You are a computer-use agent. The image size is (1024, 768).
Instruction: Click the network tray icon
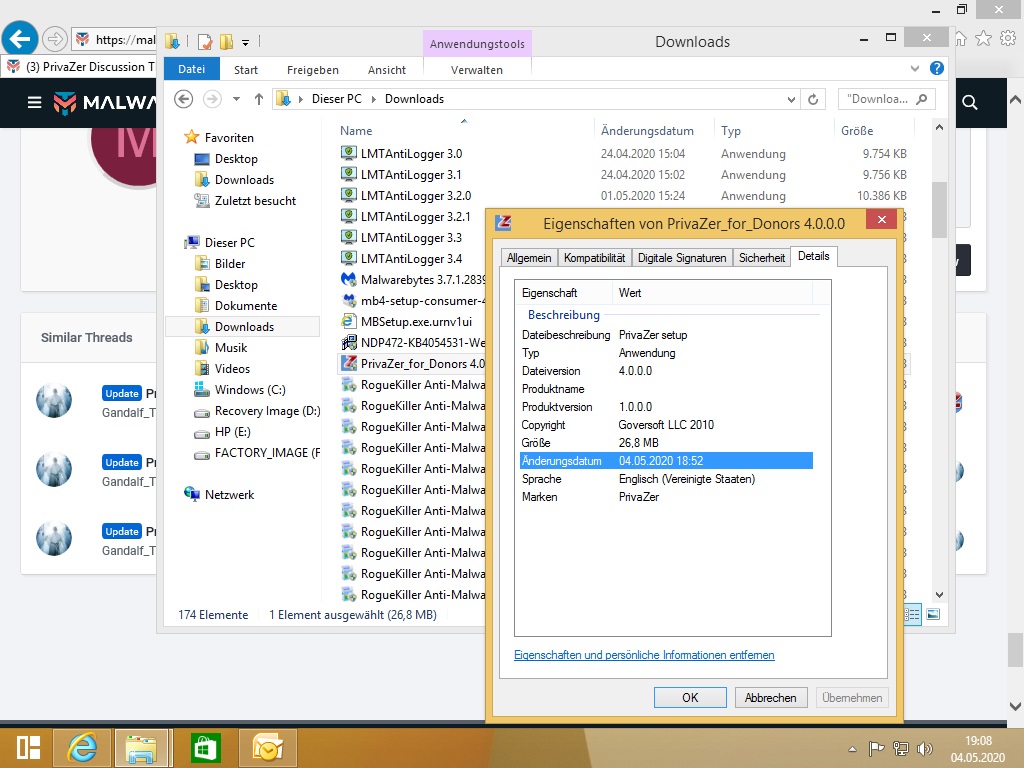(x=901, y=749)
